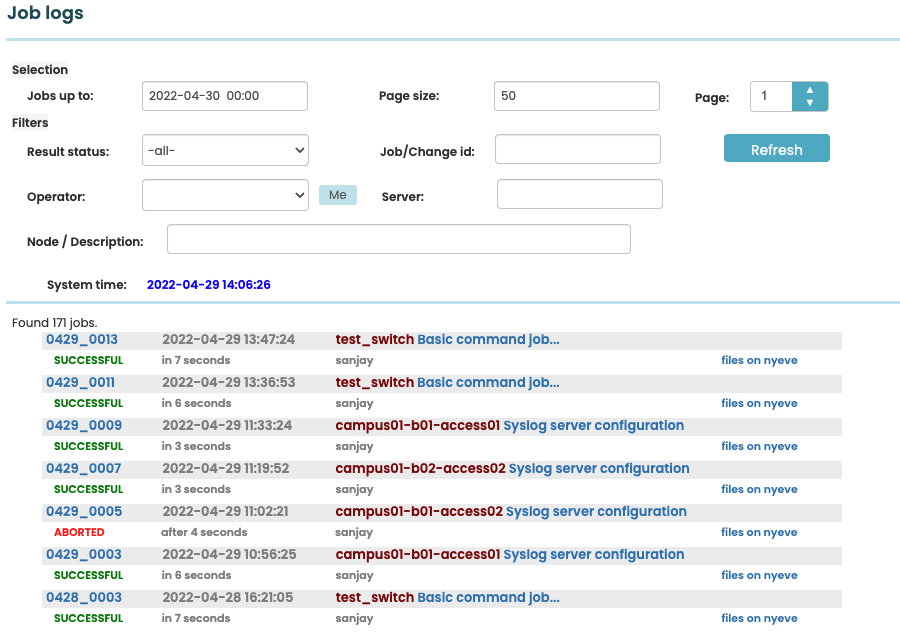
Task: Decrease page number with down arrow
Action: (x=810, y=103)
